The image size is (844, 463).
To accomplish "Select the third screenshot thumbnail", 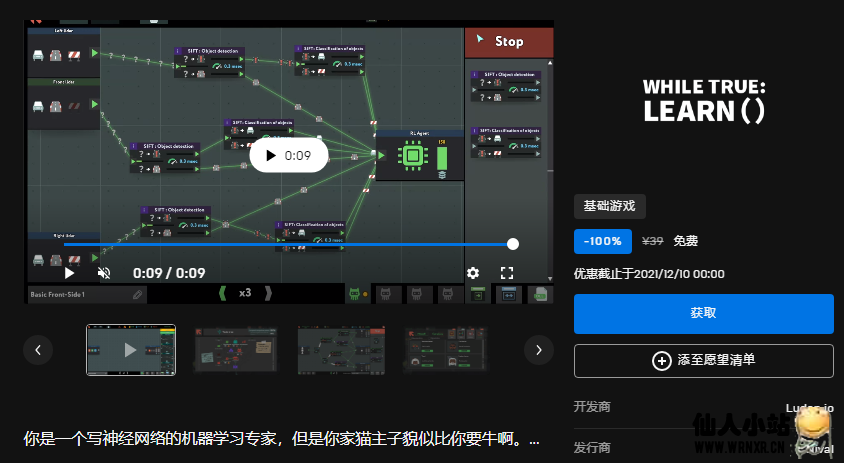I will click(341, 350).
